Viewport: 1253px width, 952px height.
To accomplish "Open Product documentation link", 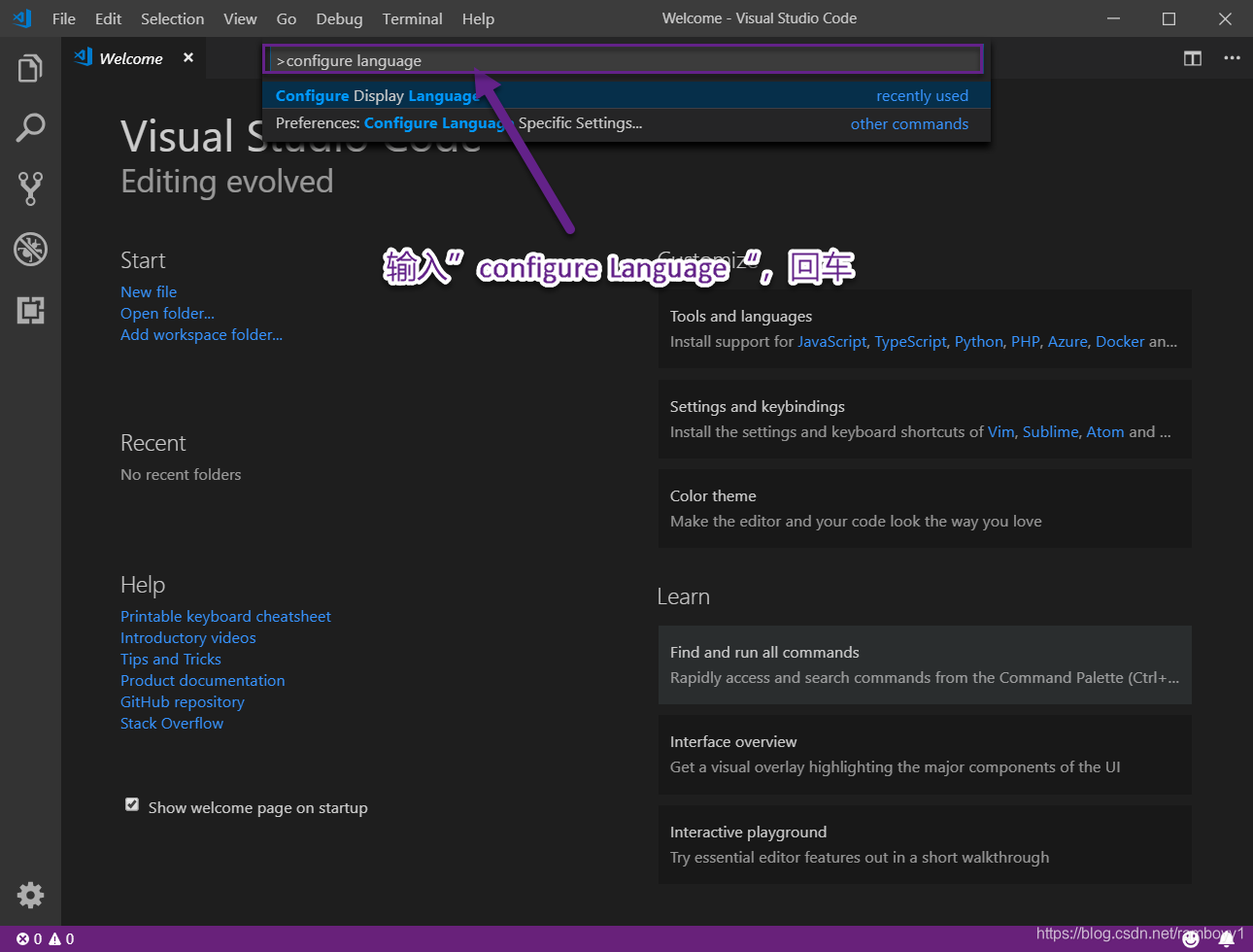I will click(x=203, y=680).
